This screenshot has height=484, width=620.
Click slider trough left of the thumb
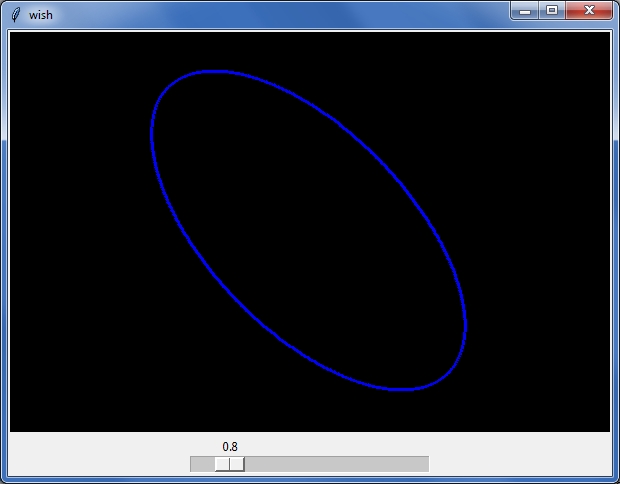203,464
